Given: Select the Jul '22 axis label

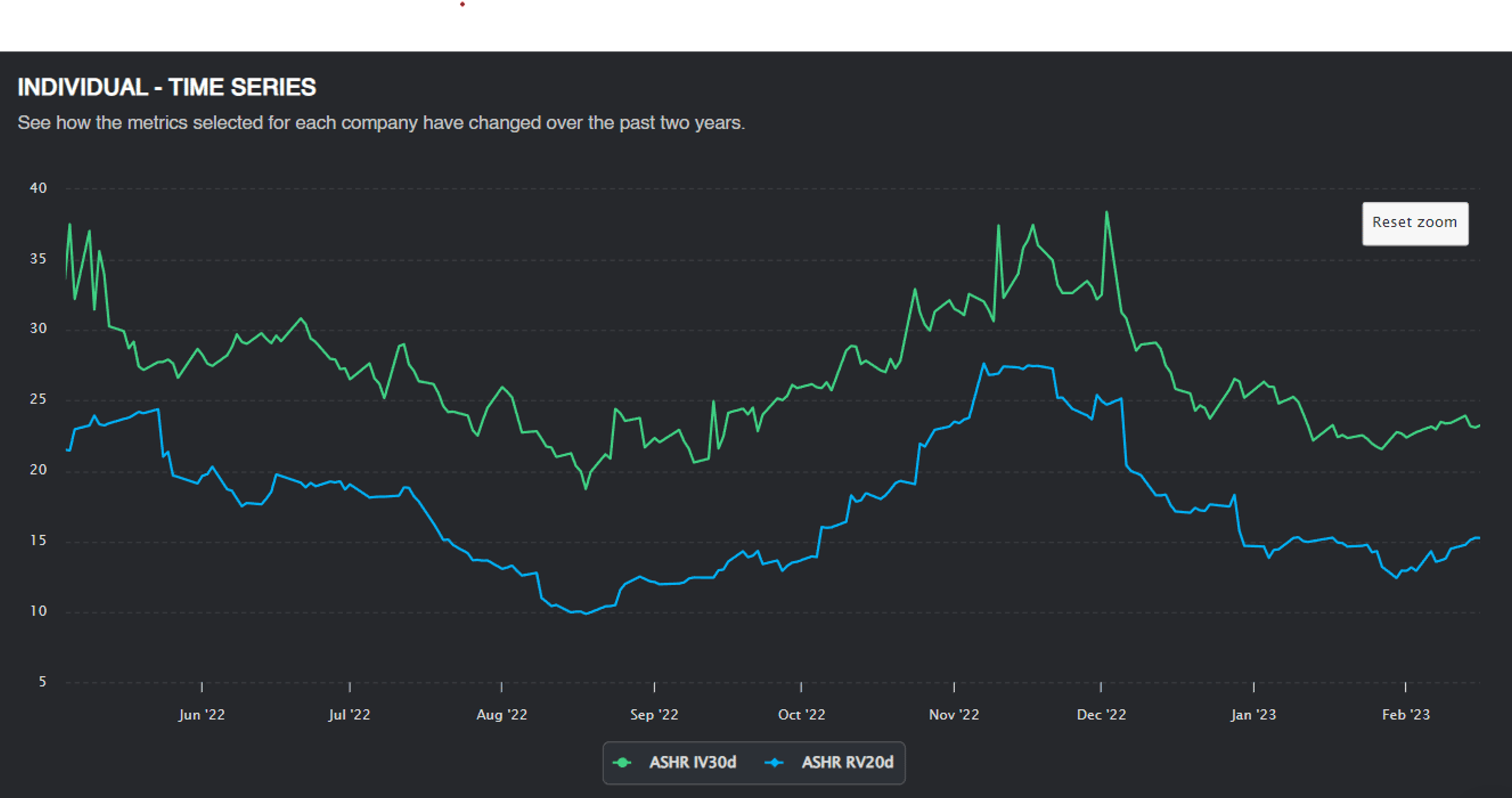Looking at the screenshot, I should coord(349,714).
